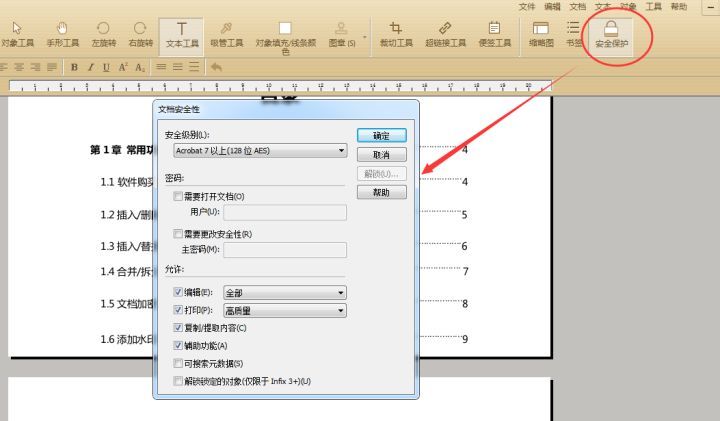Image resolution: width=720 pixels, height=421 pixels.
Task: Open the 工具 menu
Action: tap(653, 6)
